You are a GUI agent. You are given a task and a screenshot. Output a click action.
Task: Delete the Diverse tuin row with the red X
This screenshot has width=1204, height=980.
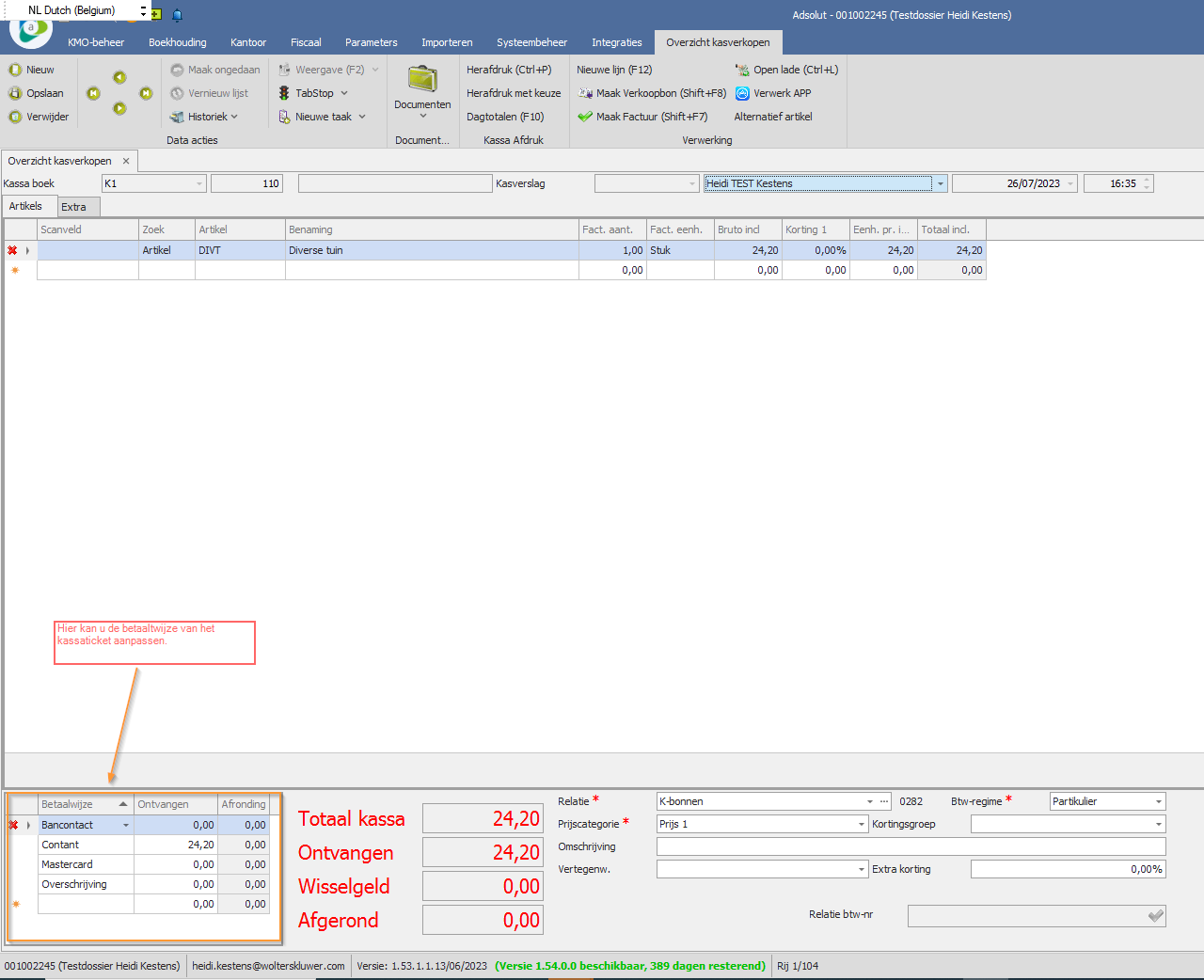pyautogui.click(x=12, y=250)
